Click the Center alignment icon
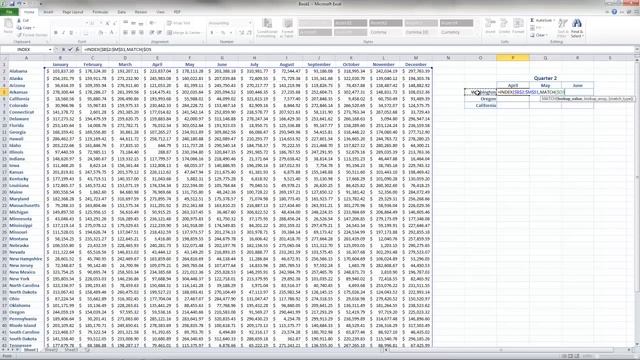The width and height of the screenshot is (640, 360). click(133, 33)
